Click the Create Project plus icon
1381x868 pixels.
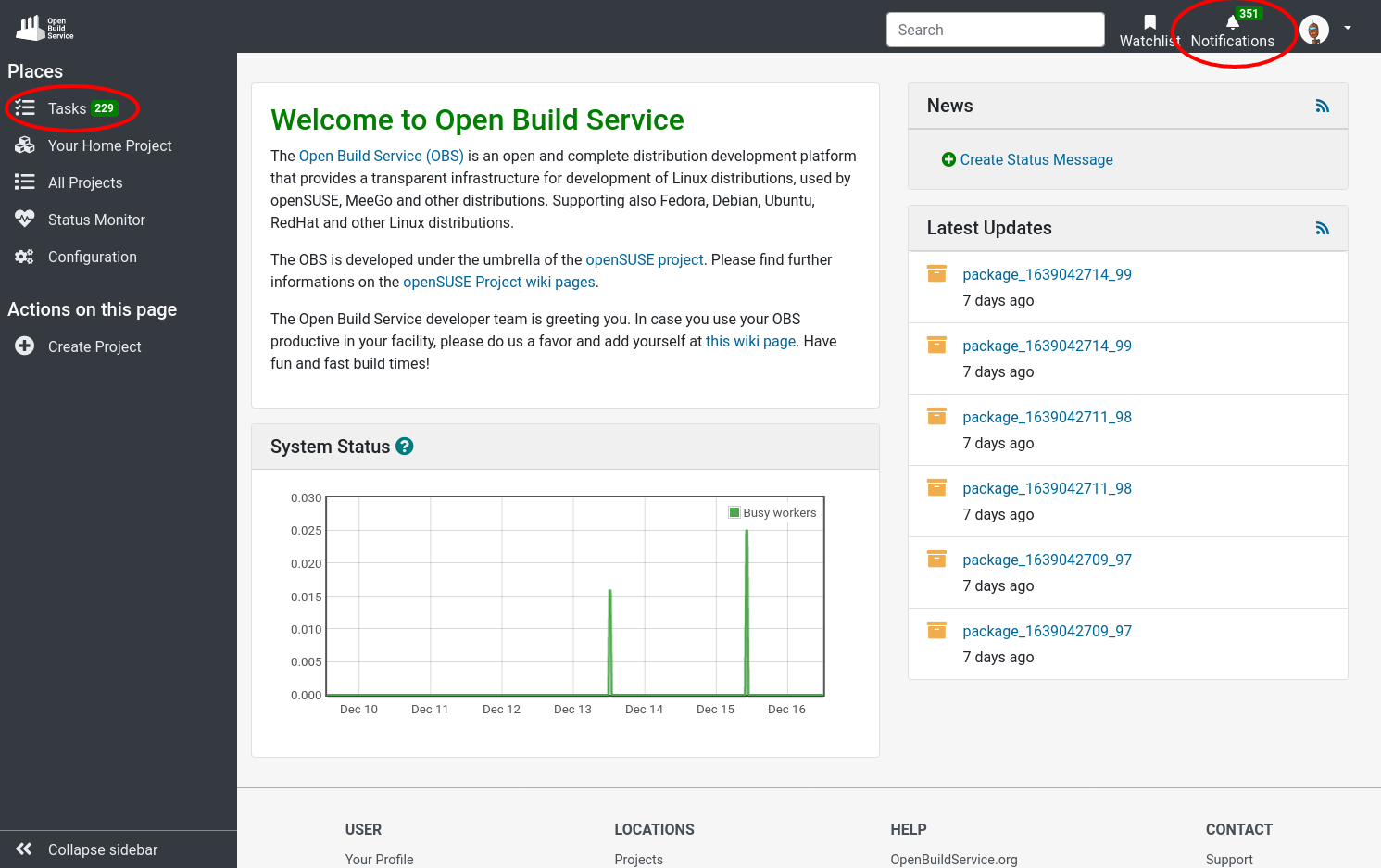pyautogui.click(x=25, y=346)
